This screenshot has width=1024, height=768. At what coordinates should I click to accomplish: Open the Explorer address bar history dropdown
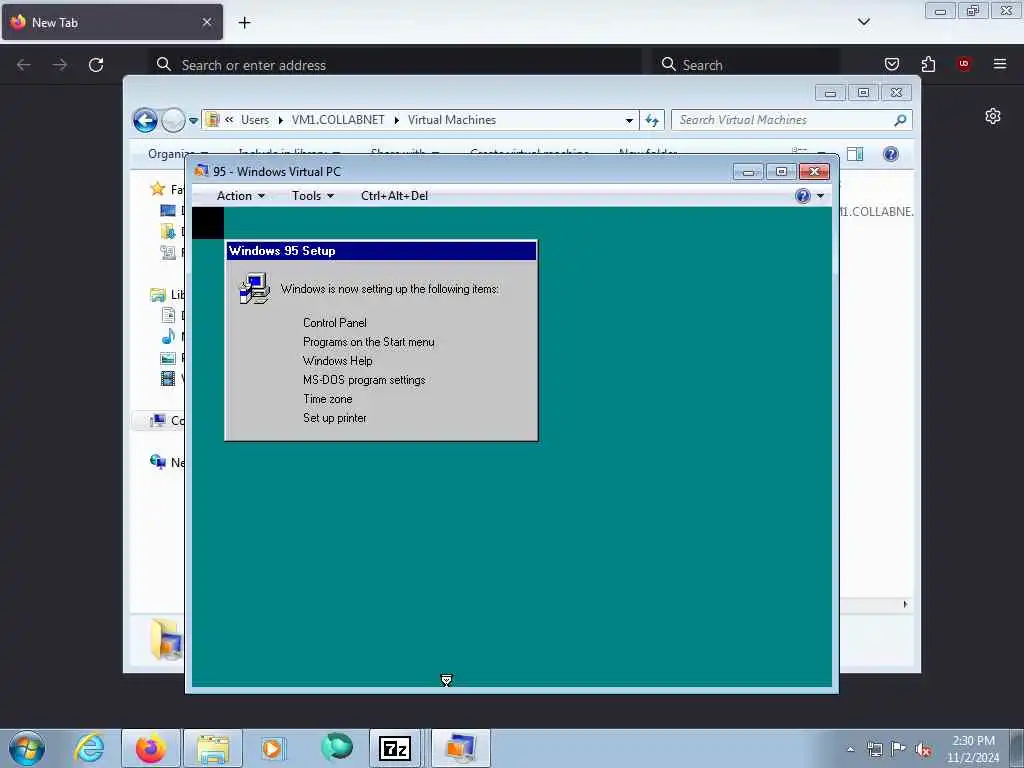(629, 120)
